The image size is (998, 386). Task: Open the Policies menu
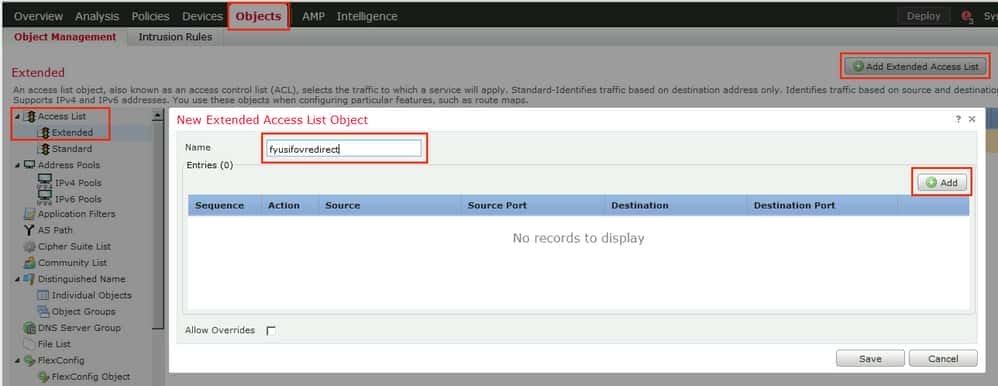click(150, 17)
